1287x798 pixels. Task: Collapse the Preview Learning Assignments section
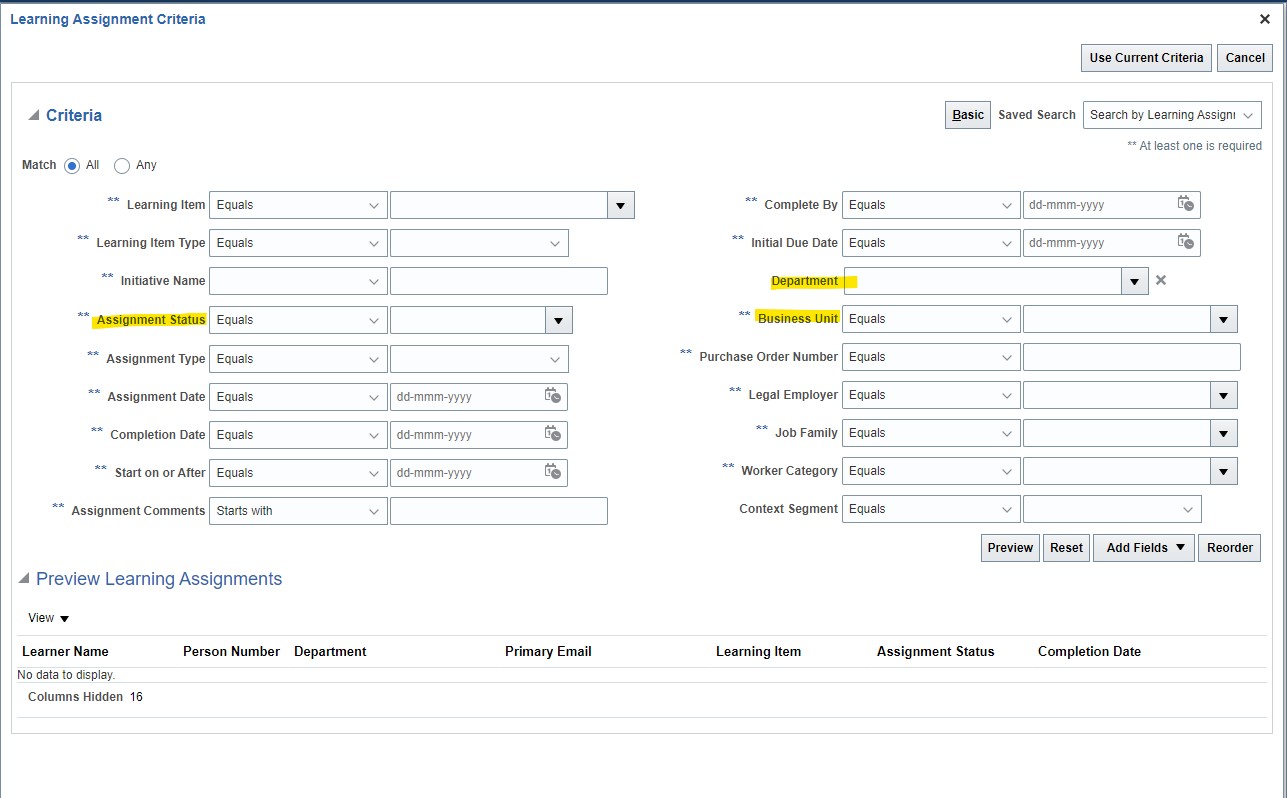click(23, 579)
